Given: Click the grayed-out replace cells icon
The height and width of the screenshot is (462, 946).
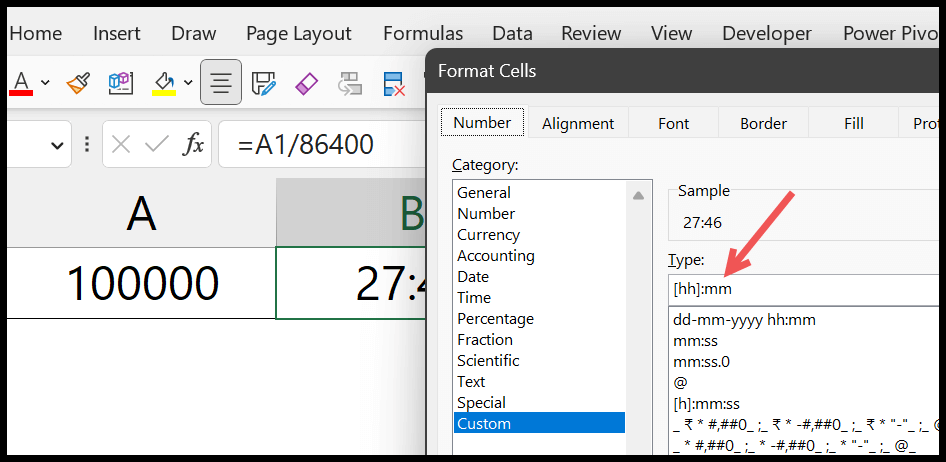Looking at the screenshot, I should pyautogui.click(x=350, y=83).
